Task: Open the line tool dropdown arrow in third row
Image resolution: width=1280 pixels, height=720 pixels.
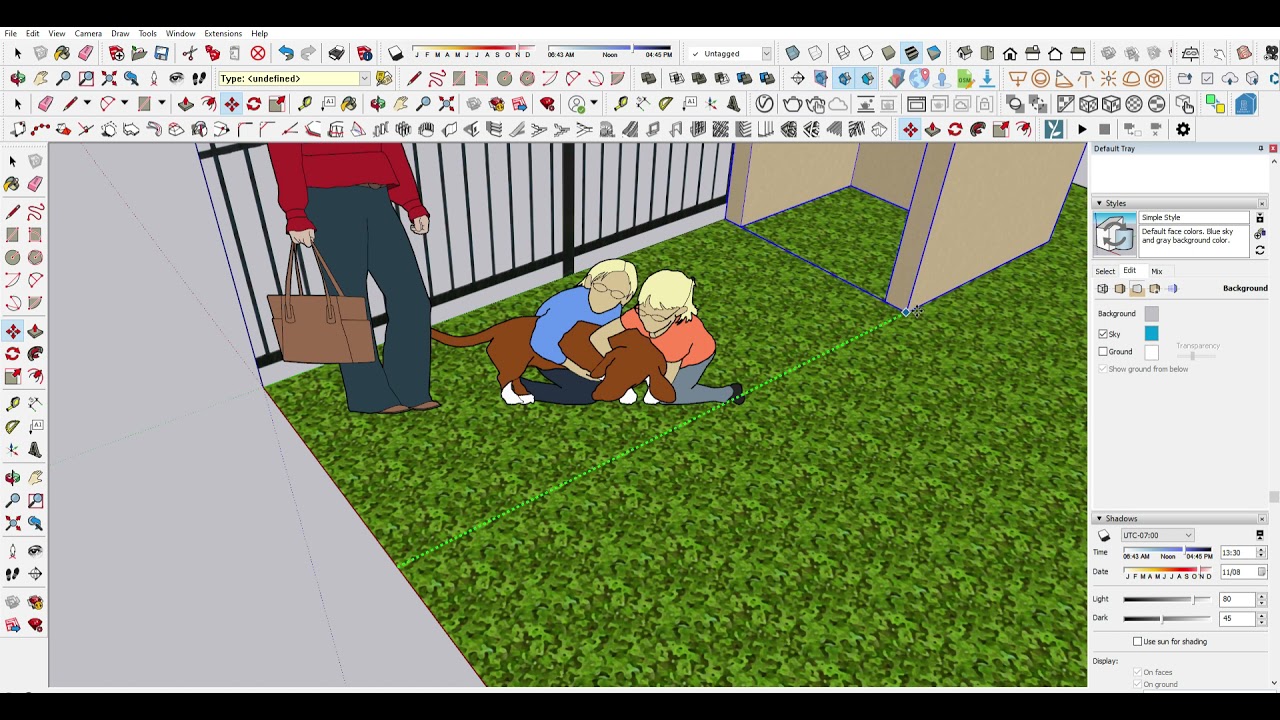Action: [x=86, y=104]
